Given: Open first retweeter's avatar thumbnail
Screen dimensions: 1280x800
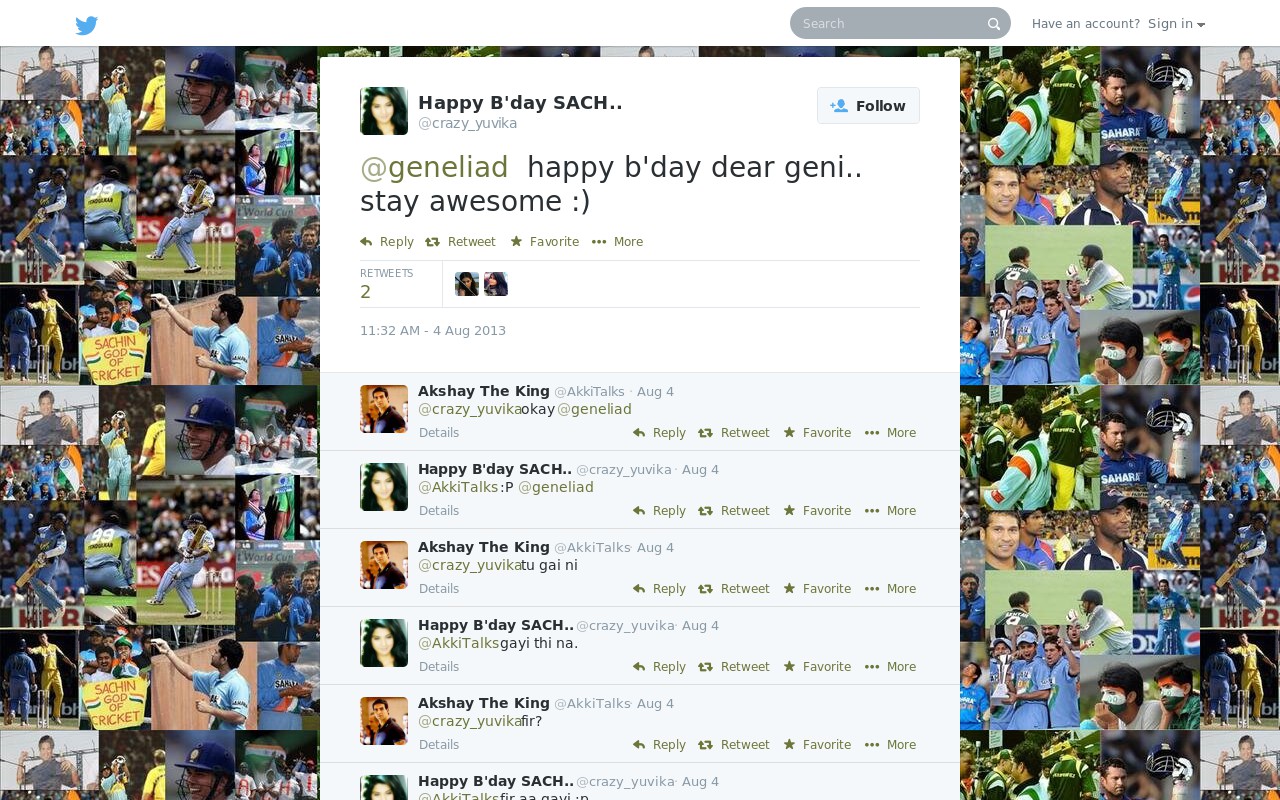Looking at the screenshot, I should [x=467, y=284].
